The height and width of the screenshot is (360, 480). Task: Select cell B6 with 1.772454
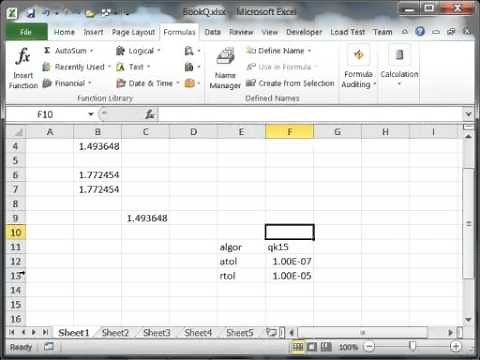(x=98, y=175)
